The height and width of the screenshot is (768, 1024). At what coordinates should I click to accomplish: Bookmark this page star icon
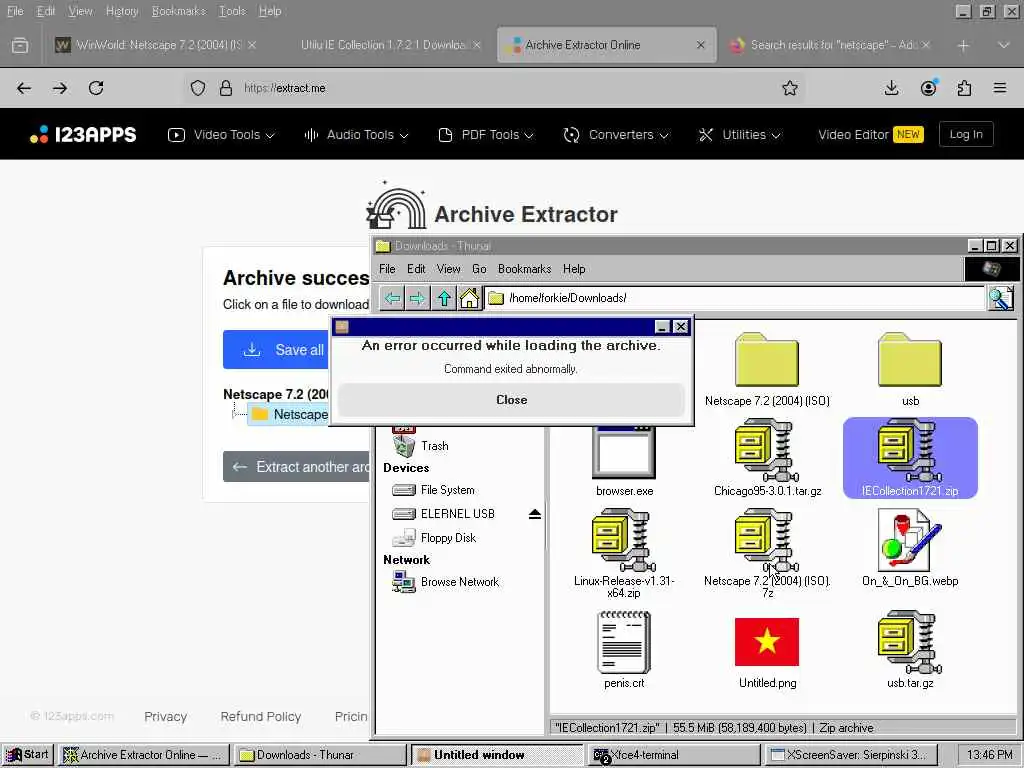790,88
